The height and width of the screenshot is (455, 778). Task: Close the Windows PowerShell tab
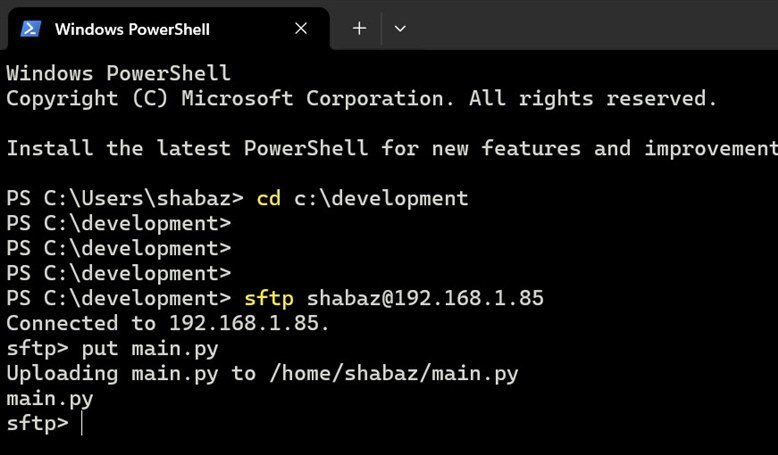[x=301, y=29]
